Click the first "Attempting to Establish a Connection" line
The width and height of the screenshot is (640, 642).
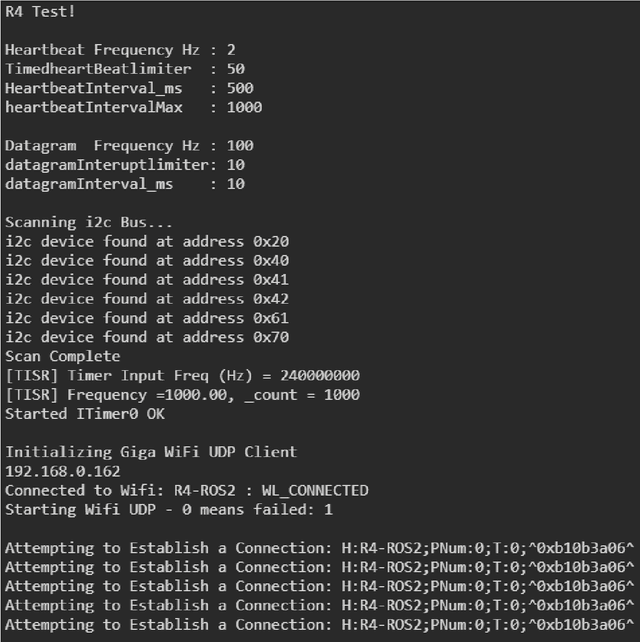[x=320, y=548]
